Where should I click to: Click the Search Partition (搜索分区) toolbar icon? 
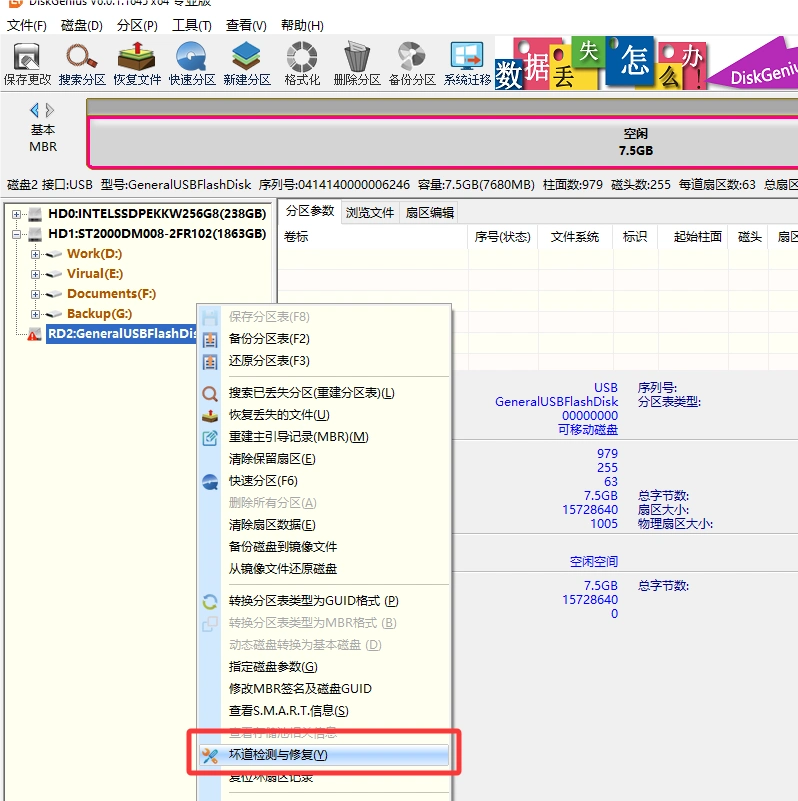pyautogui.click(x=82, y=64)
